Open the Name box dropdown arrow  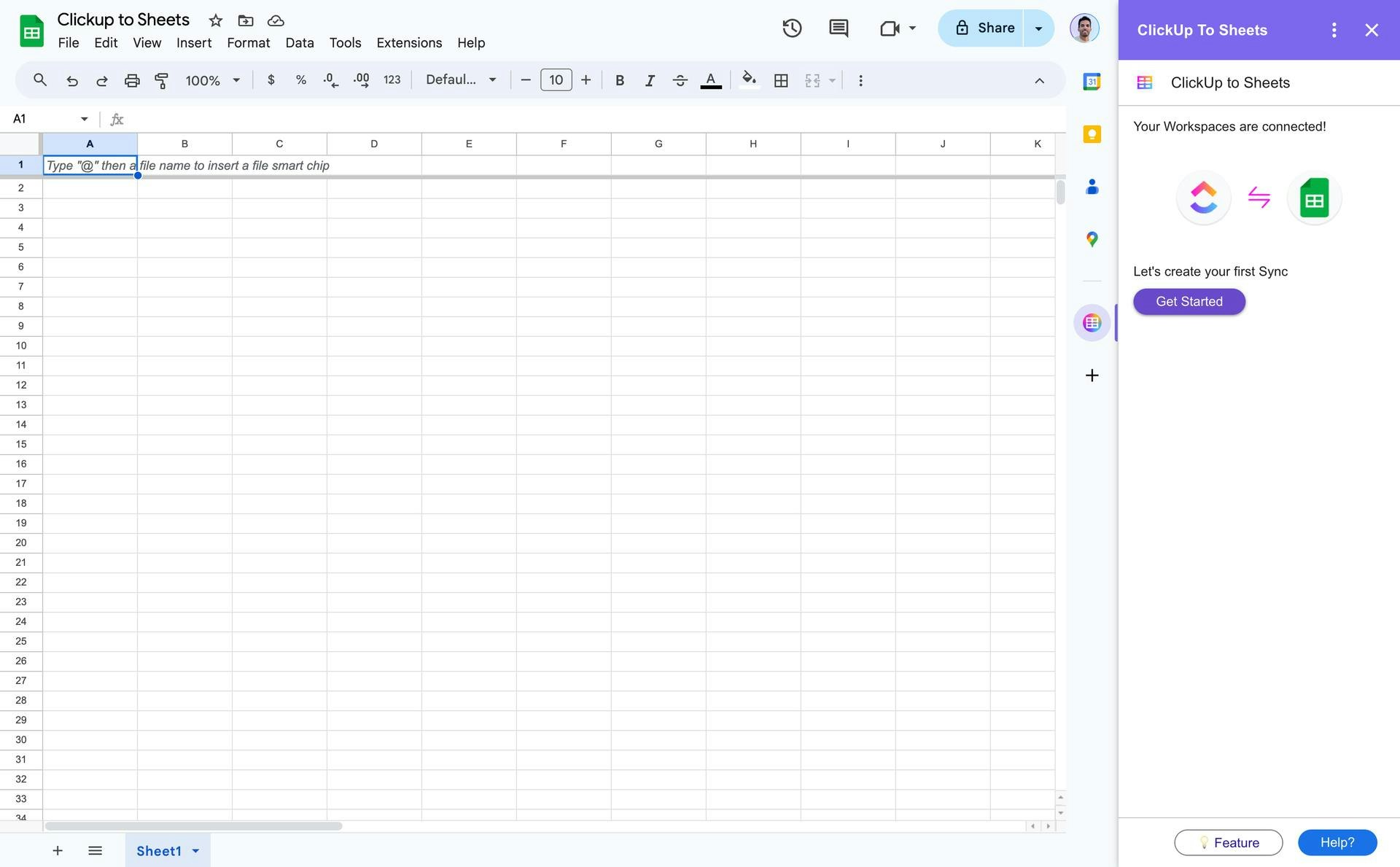tap(84, 119)
